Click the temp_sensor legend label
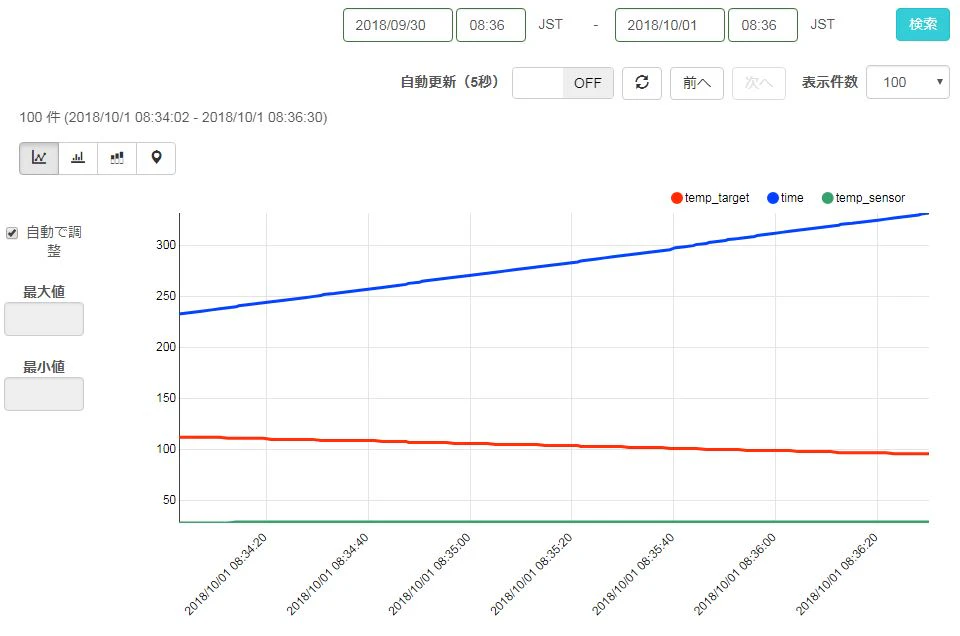Screen dimensions: 960x636 click(870, 198)
